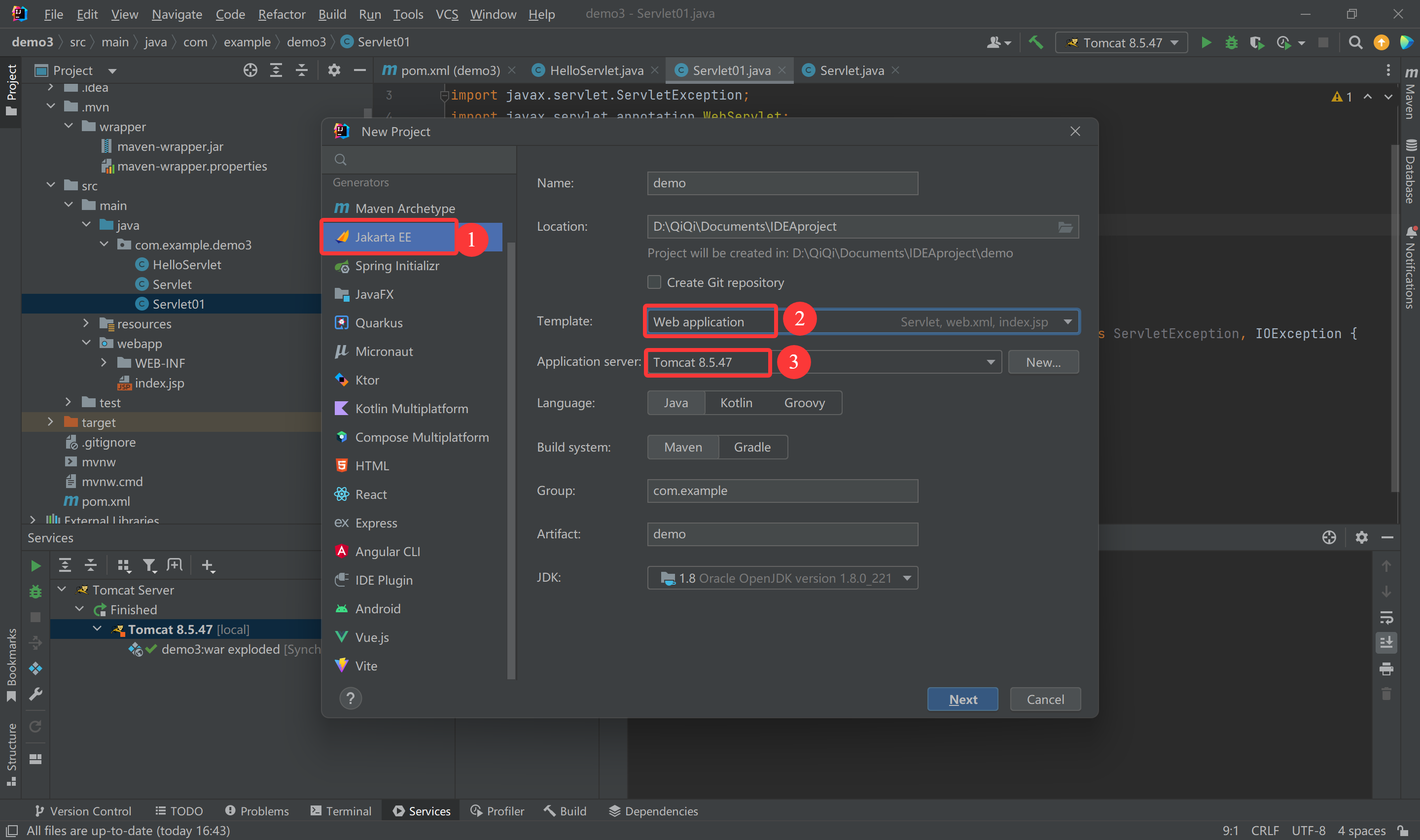Click the Select Opened File crosshair icon
The width and height of the screenshot is (1420, 840).
250,70
